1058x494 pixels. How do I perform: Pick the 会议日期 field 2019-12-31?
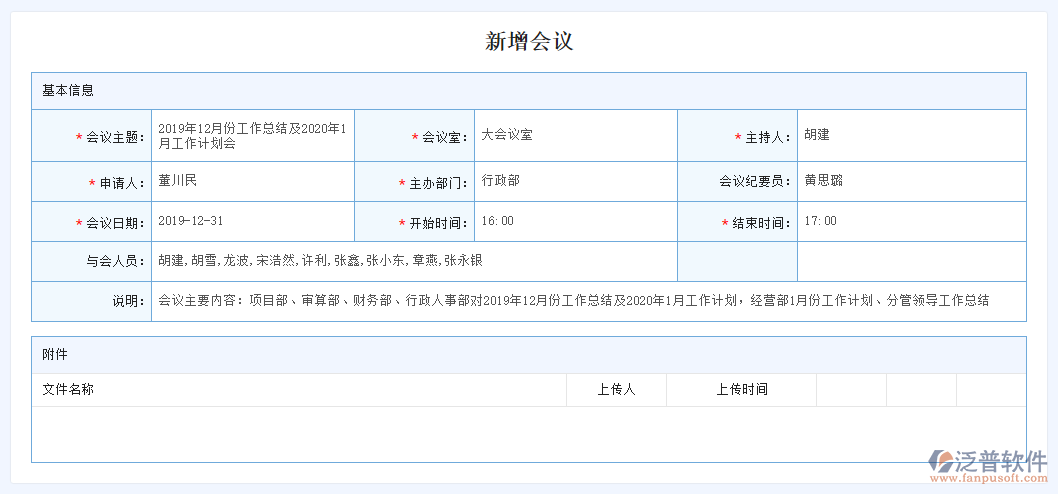pyautogui.click(x=252, y=221)
